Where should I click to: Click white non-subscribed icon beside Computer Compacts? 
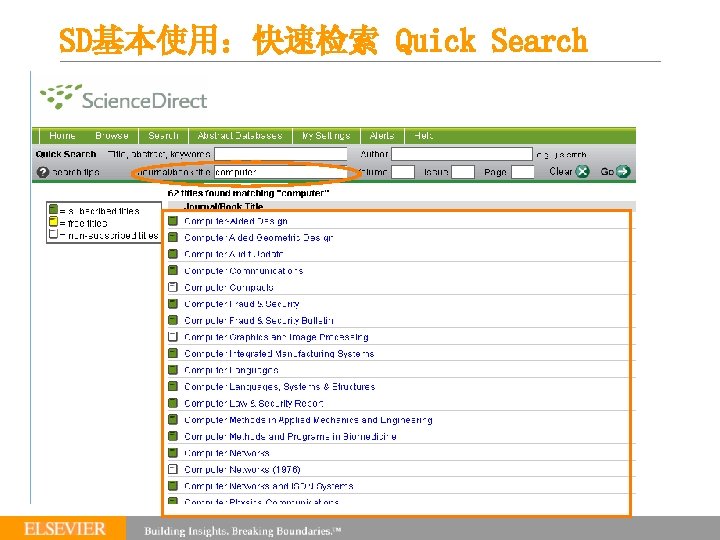pyautogui.click(x=173, y=287)
